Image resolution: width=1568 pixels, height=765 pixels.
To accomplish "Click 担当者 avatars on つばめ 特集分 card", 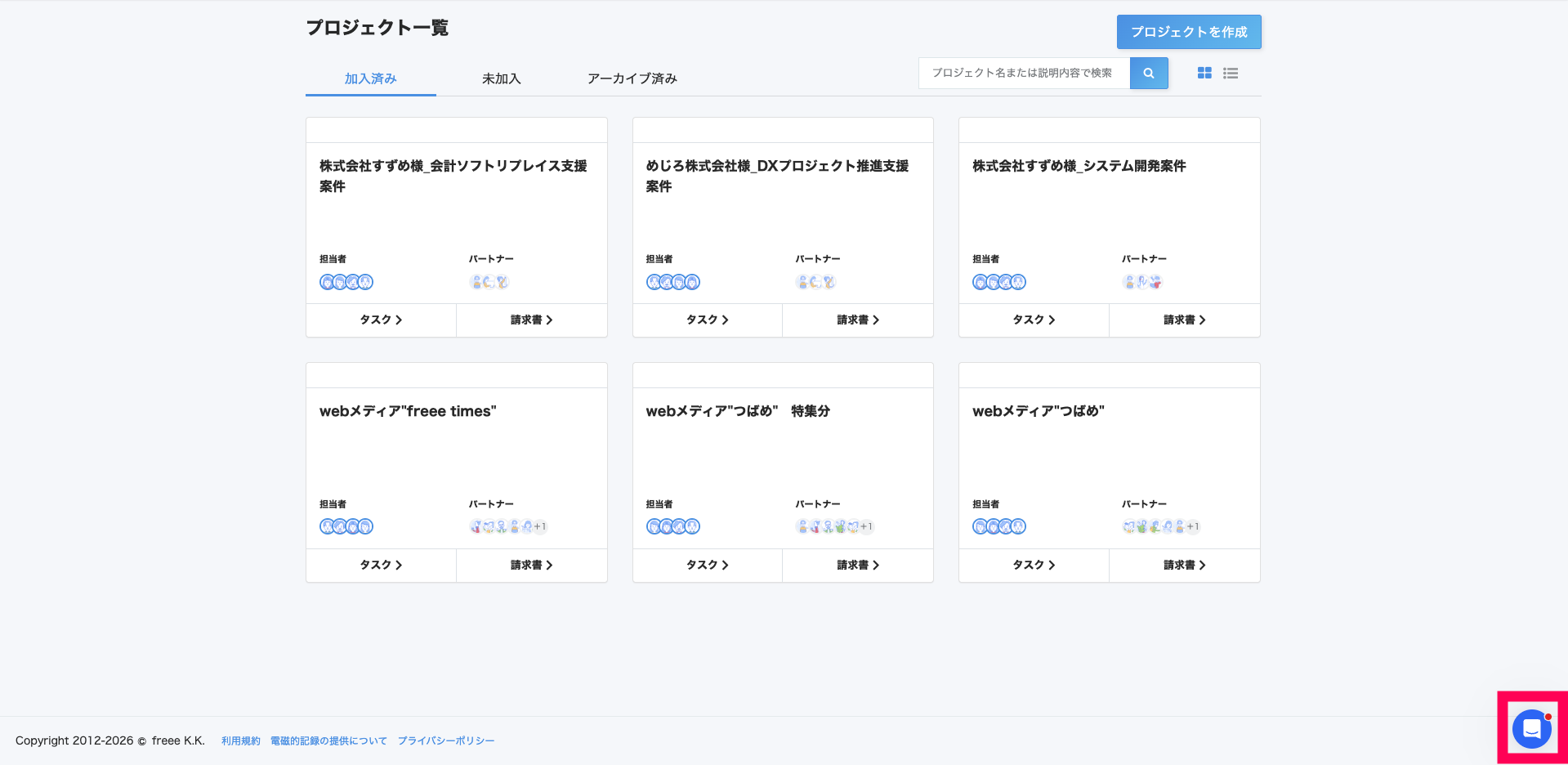I will click(x=673, y=526).
